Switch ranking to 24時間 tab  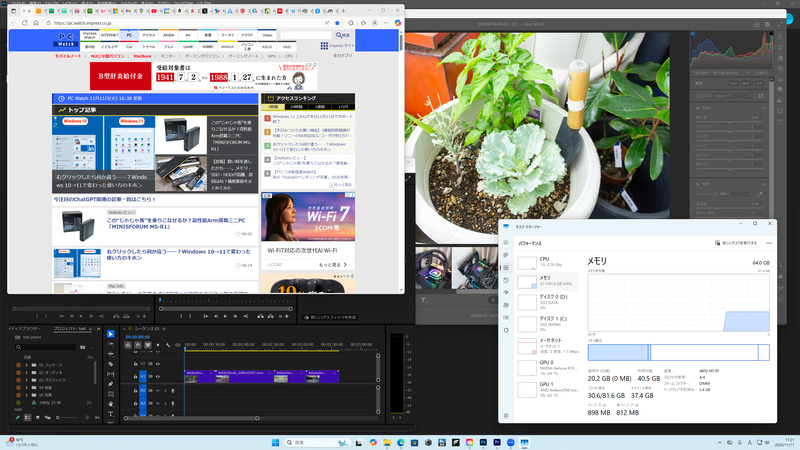pyautogui.click(x=296, y=107)
